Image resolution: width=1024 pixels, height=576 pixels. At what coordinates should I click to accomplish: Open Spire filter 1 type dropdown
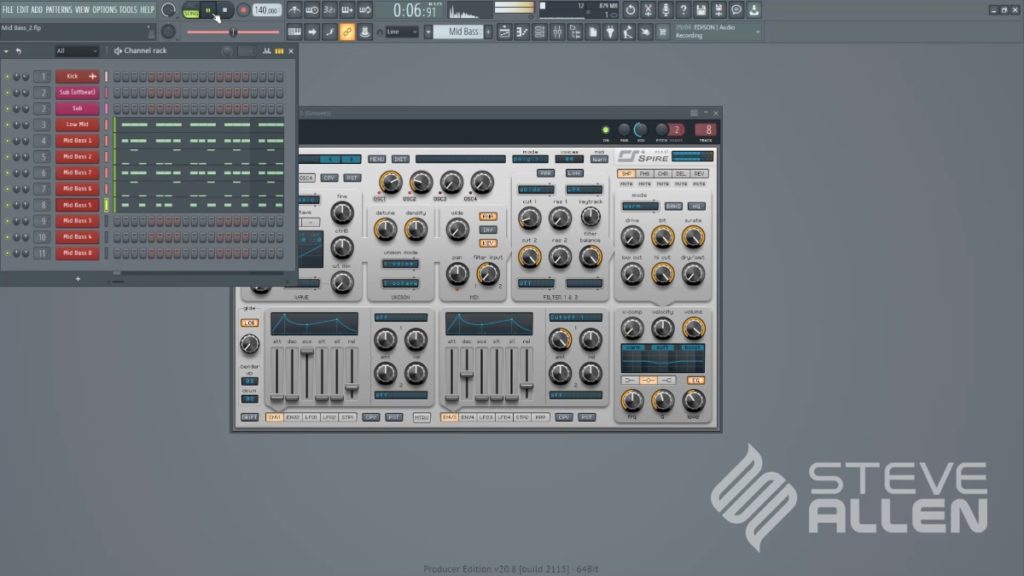click(536, 190)
